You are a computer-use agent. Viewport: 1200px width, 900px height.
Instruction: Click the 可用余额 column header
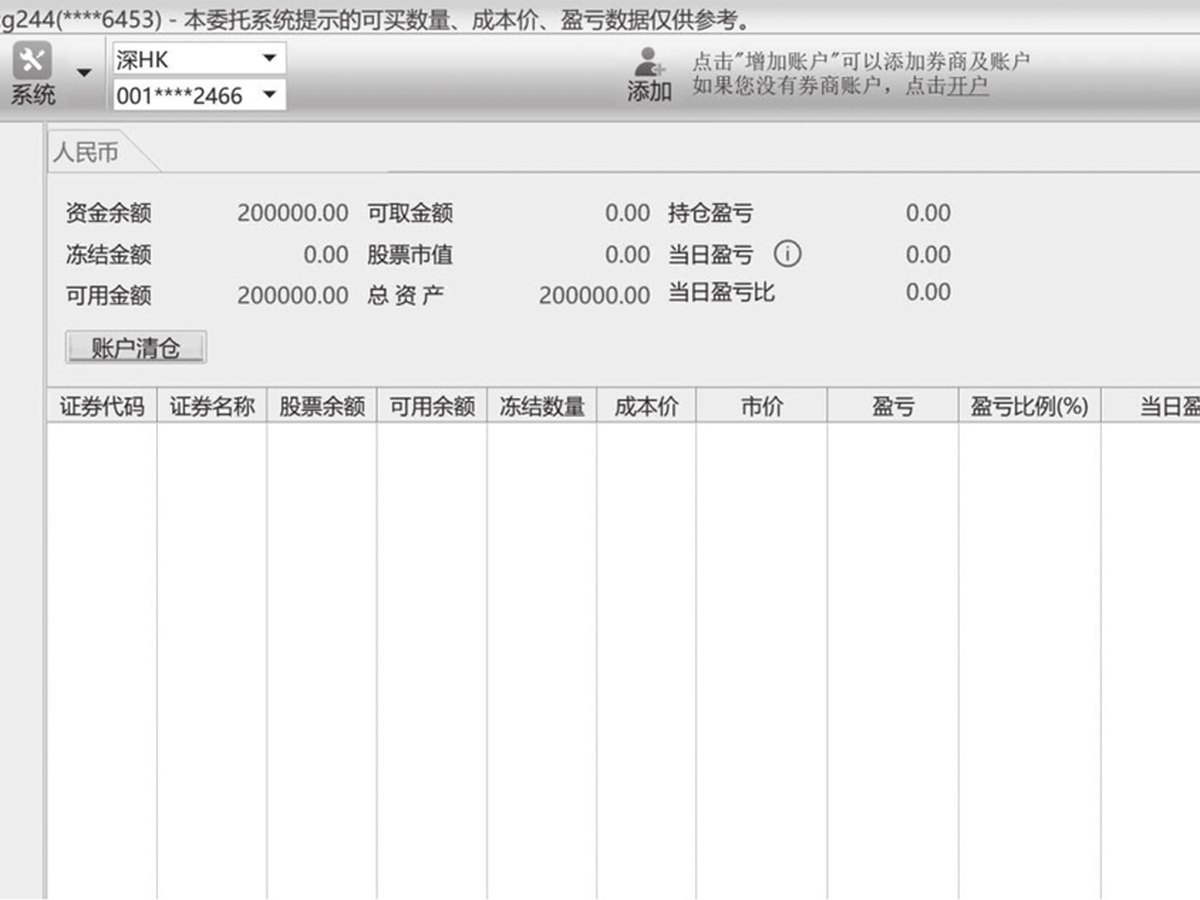pyautogui.click(x=432, y=407)
